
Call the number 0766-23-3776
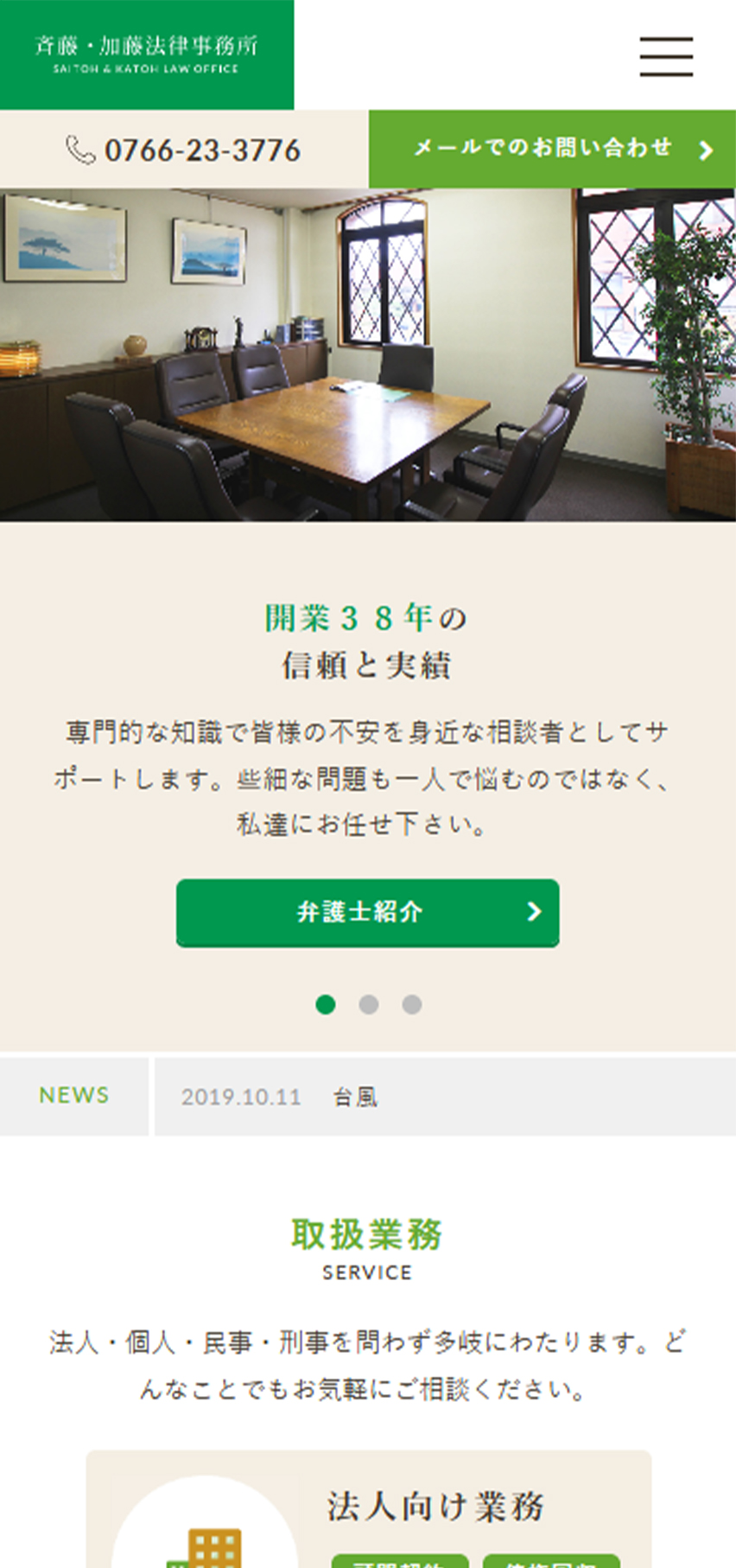click(x=202, y=151)
